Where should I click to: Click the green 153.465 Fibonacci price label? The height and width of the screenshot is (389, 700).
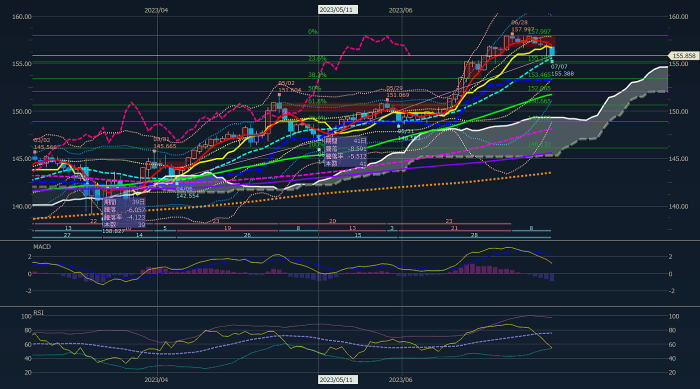[539, 75]
